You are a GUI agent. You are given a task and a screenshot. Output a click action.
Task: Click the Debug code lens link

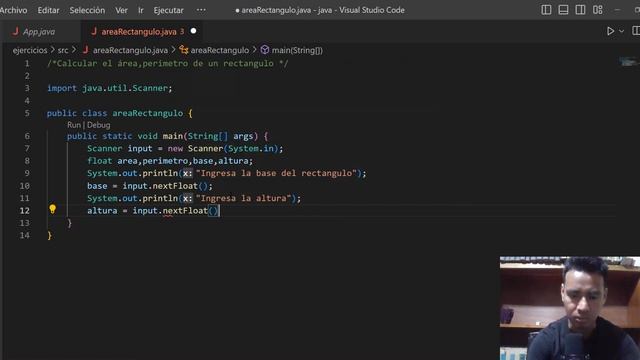98,125
